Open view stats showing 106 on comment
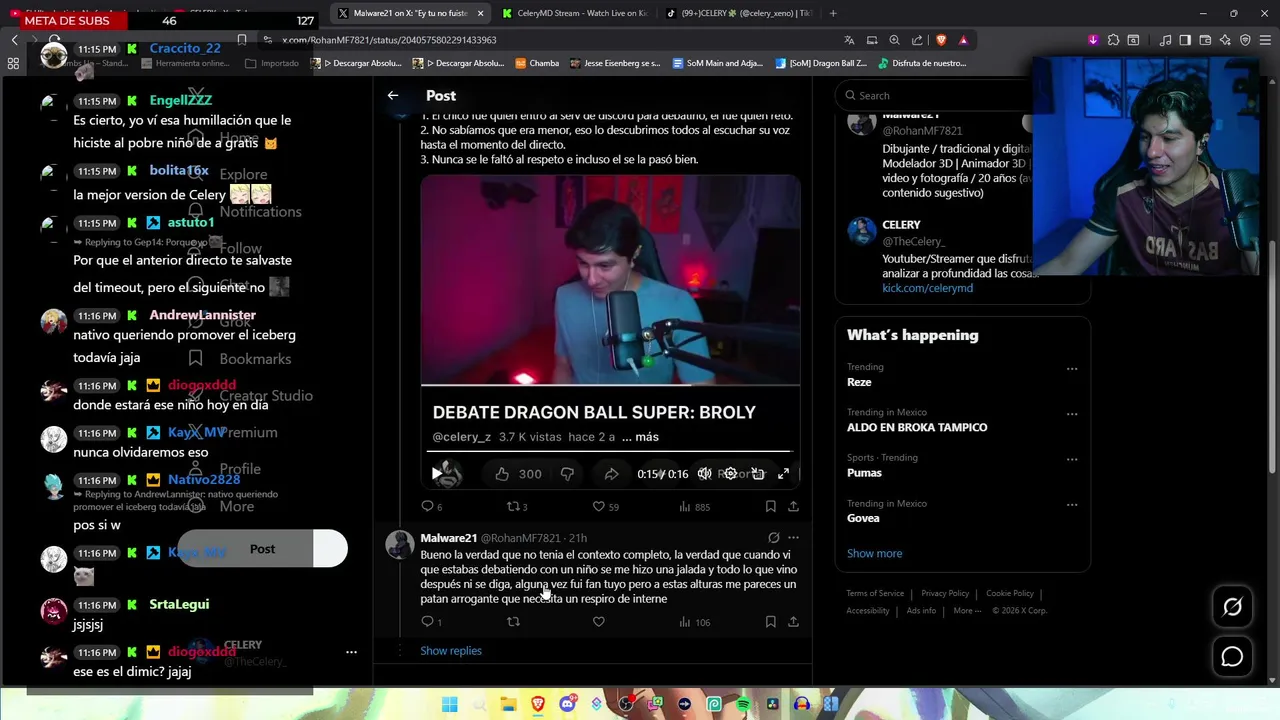1280x720 pixels. tap(694, 622)
